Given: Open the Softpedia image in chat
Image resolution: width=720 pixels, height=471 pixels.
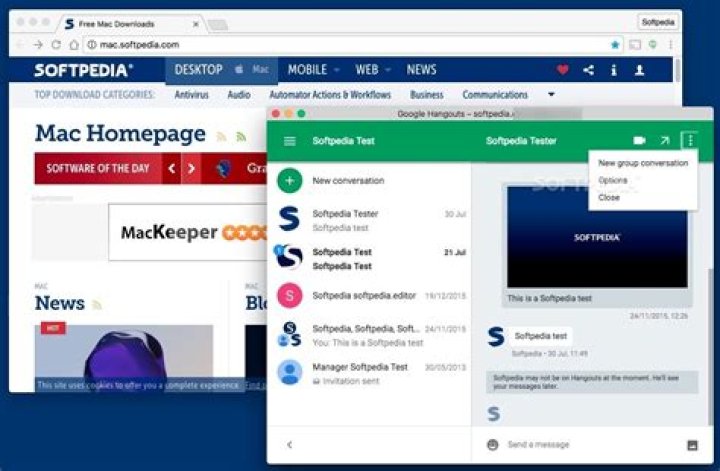Looking at the screenshot, I should click(597, 237).
